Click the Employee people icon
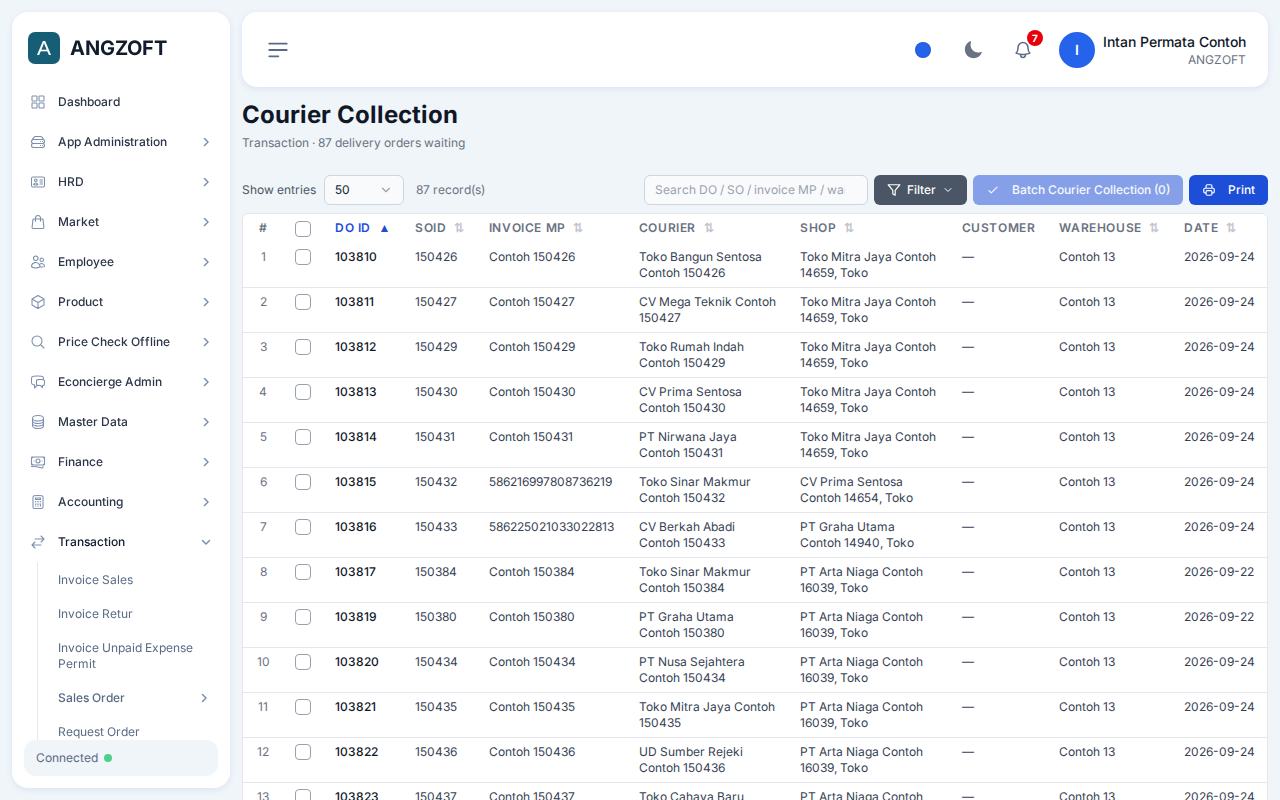The height and width of the screenshot is (800, 1280). 38,262
